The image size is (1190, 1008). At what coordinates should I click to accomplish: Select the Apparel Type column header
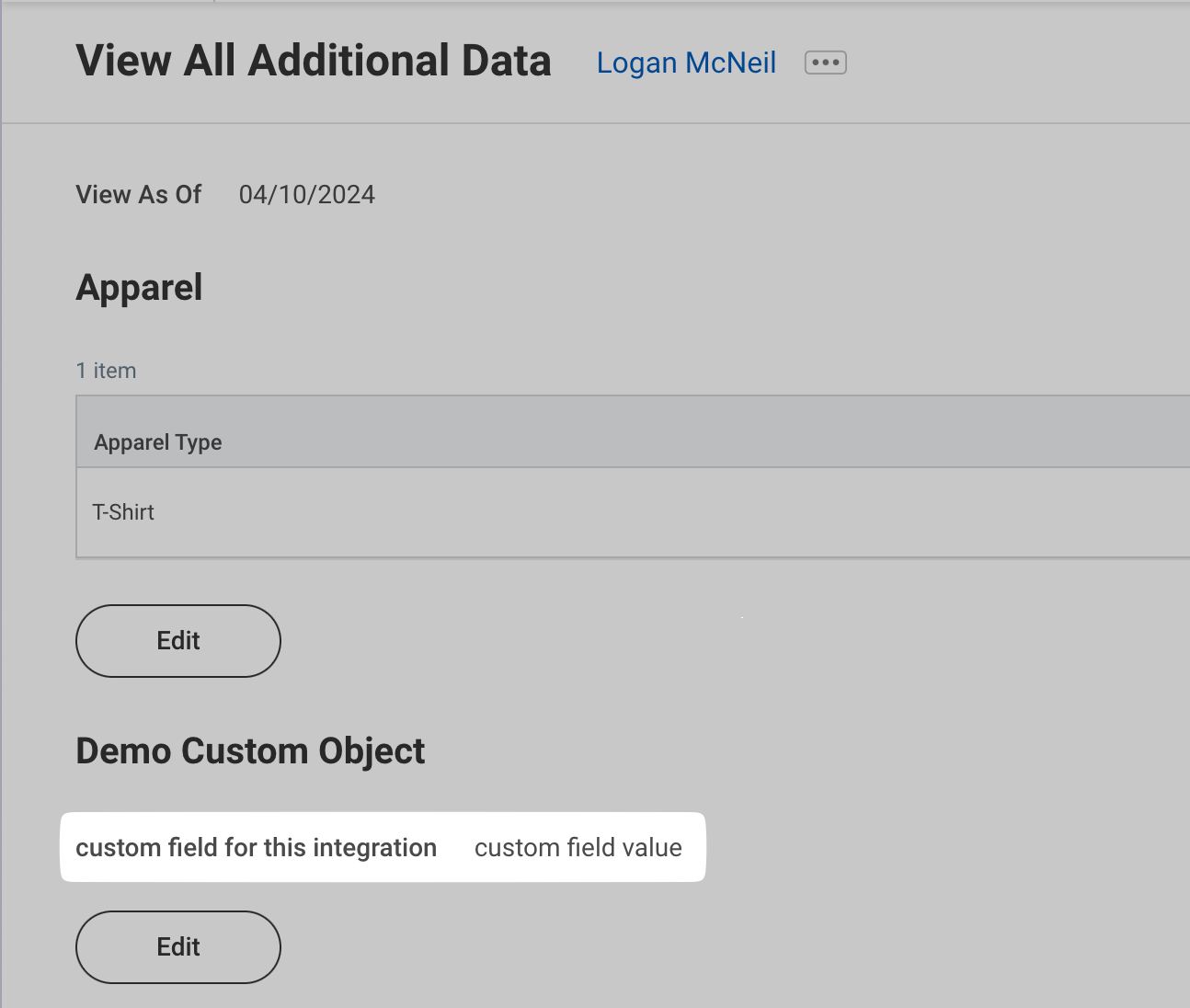click(158, 442)
